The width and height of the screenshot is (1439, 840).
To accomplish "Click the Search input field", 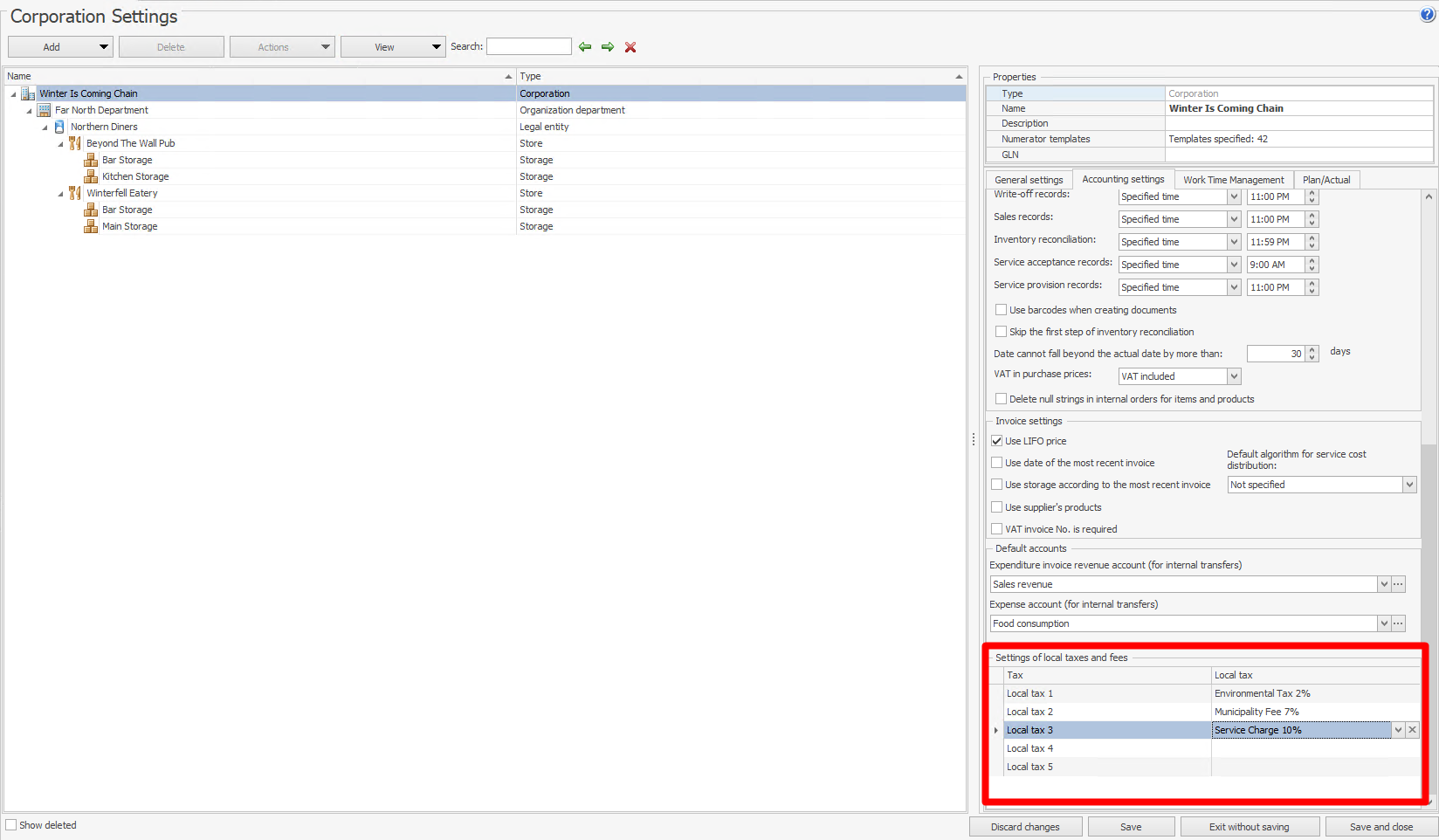I will click(528, 46).
